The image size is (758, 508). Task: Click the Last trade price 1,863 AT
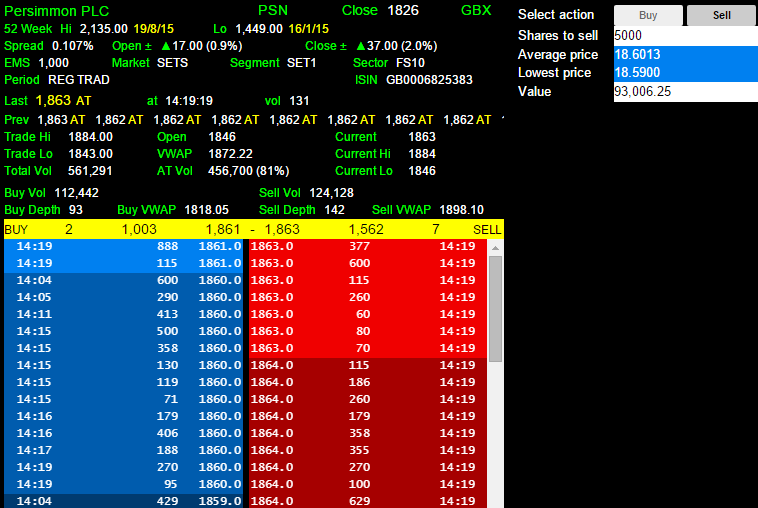pyautogui.click(x=63, y=101)
